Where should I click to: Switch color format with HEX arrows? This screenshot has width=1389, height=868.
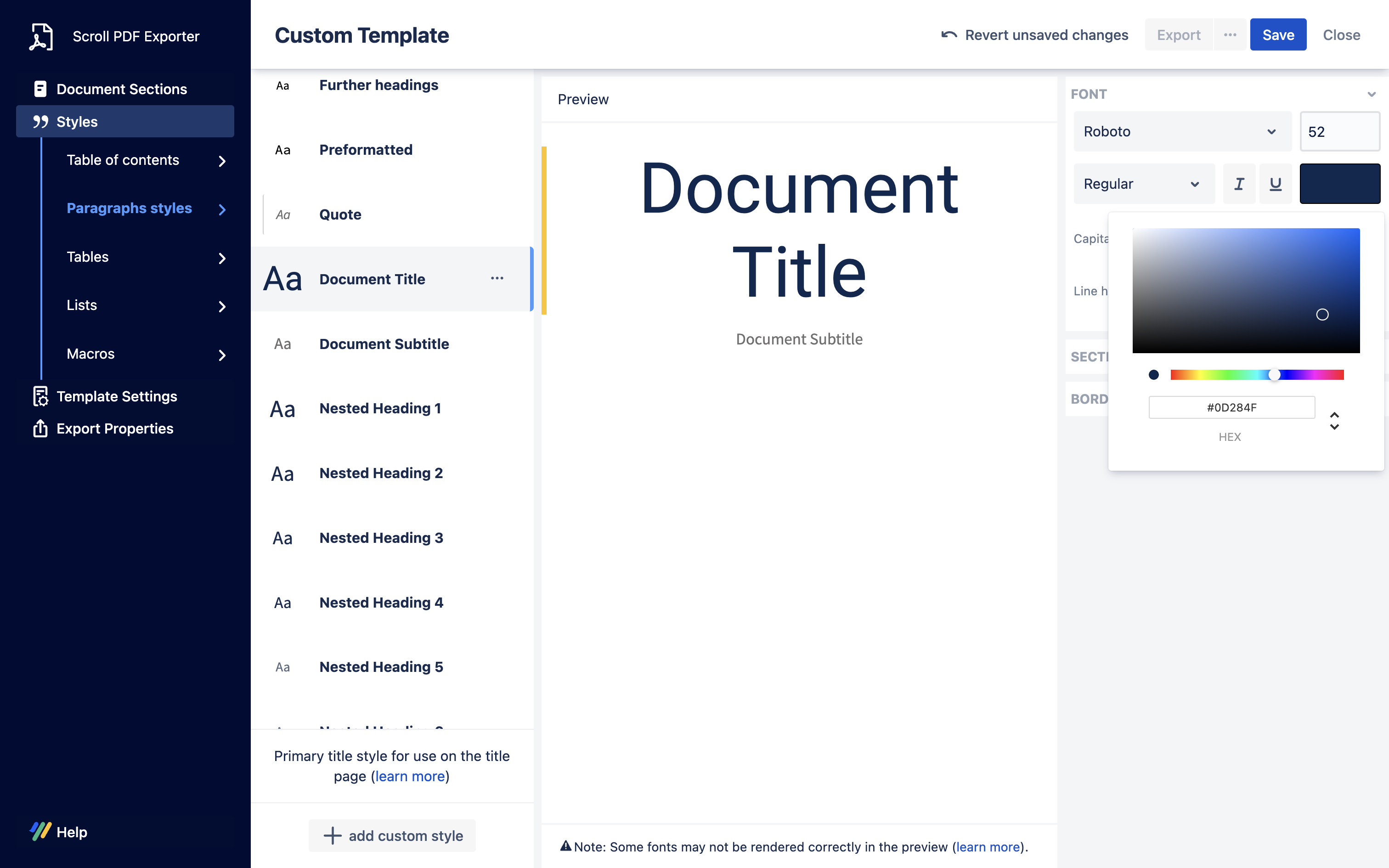[1334, 421]
